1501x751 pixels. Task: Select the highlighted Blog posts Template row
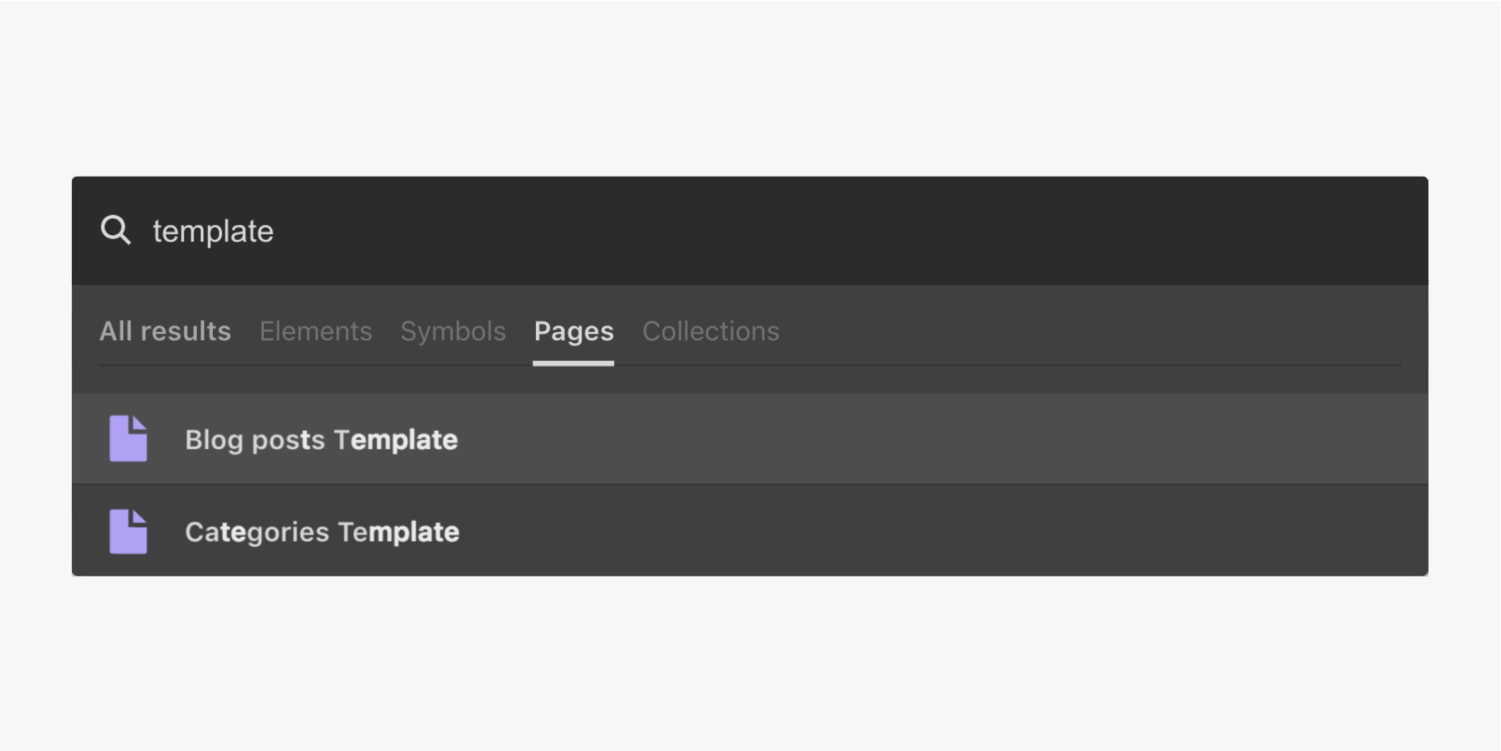(x=750, y=439)
